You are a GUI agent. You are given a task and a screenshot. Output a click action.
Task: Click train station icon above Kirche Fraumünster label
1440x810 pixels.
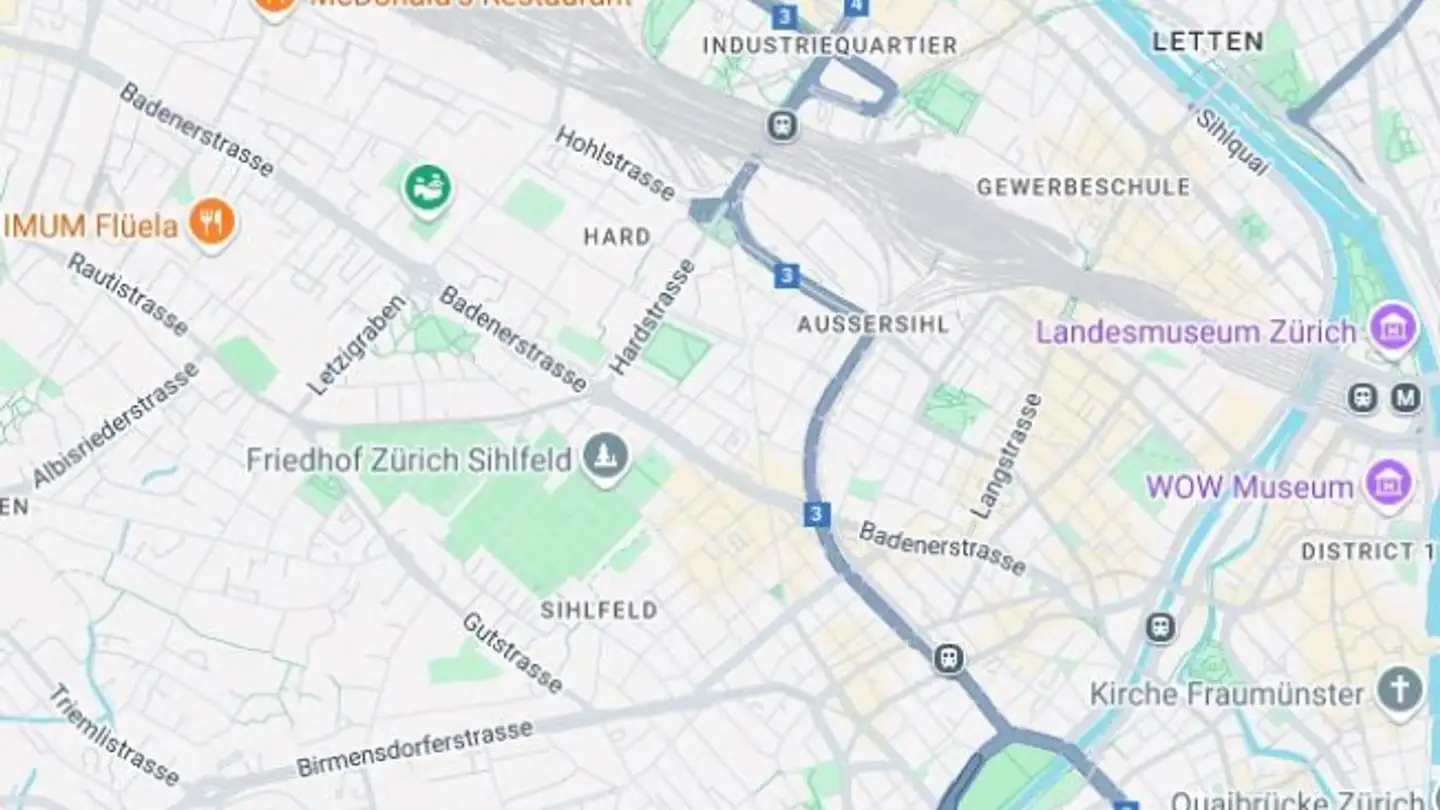click(1160, 628)
